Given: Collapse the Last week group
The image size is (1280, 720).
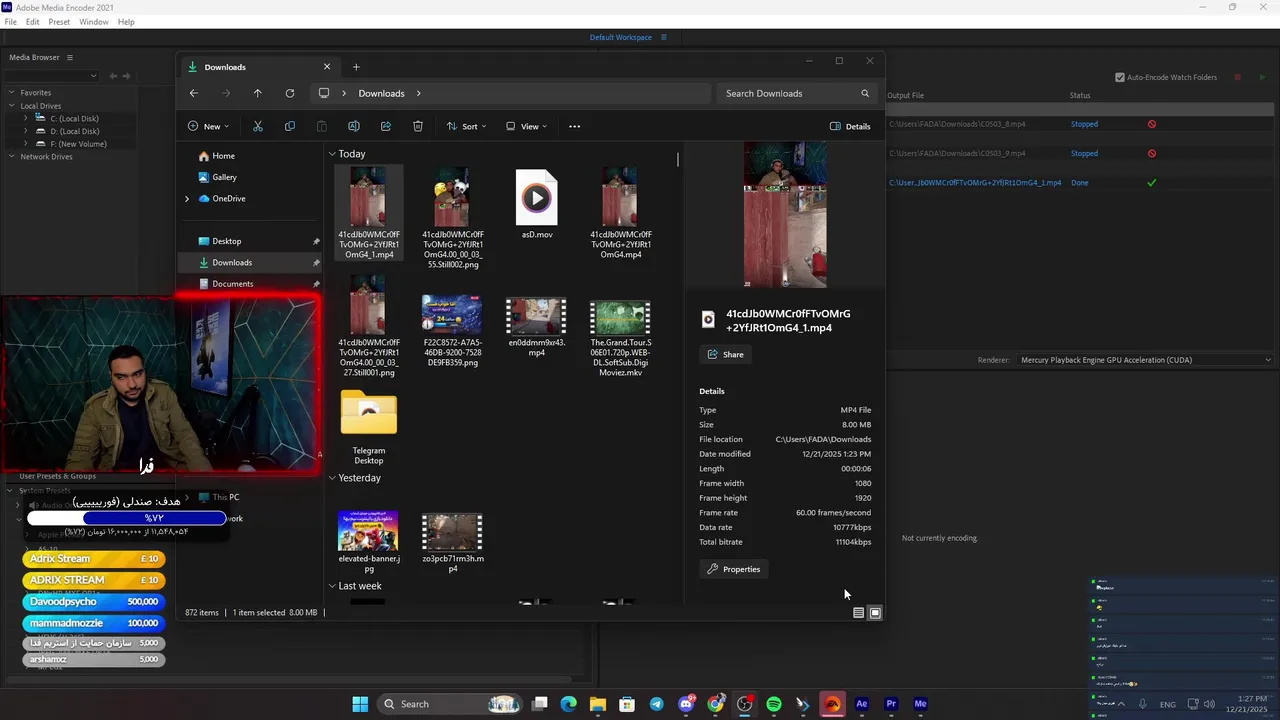Looking at the screenshot, I should [332, 586].
